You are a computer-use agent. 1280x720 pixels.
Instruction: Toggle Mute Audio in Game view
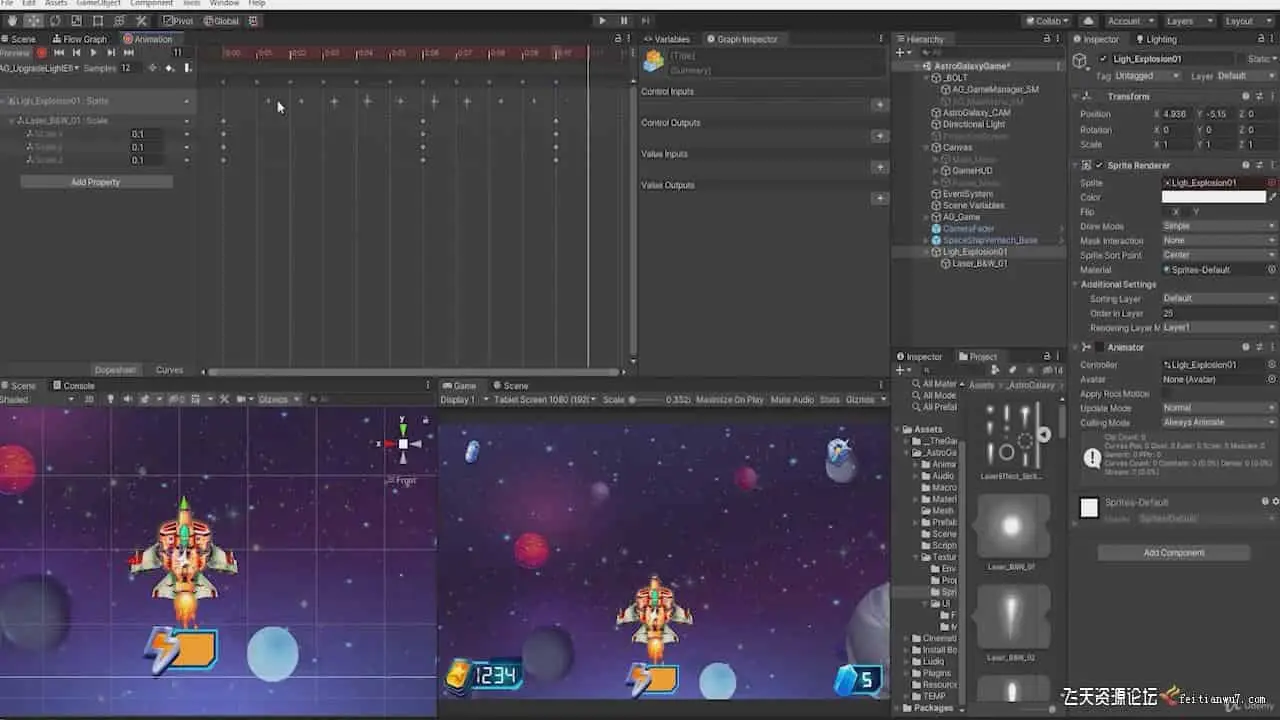[x=792, y=400]
